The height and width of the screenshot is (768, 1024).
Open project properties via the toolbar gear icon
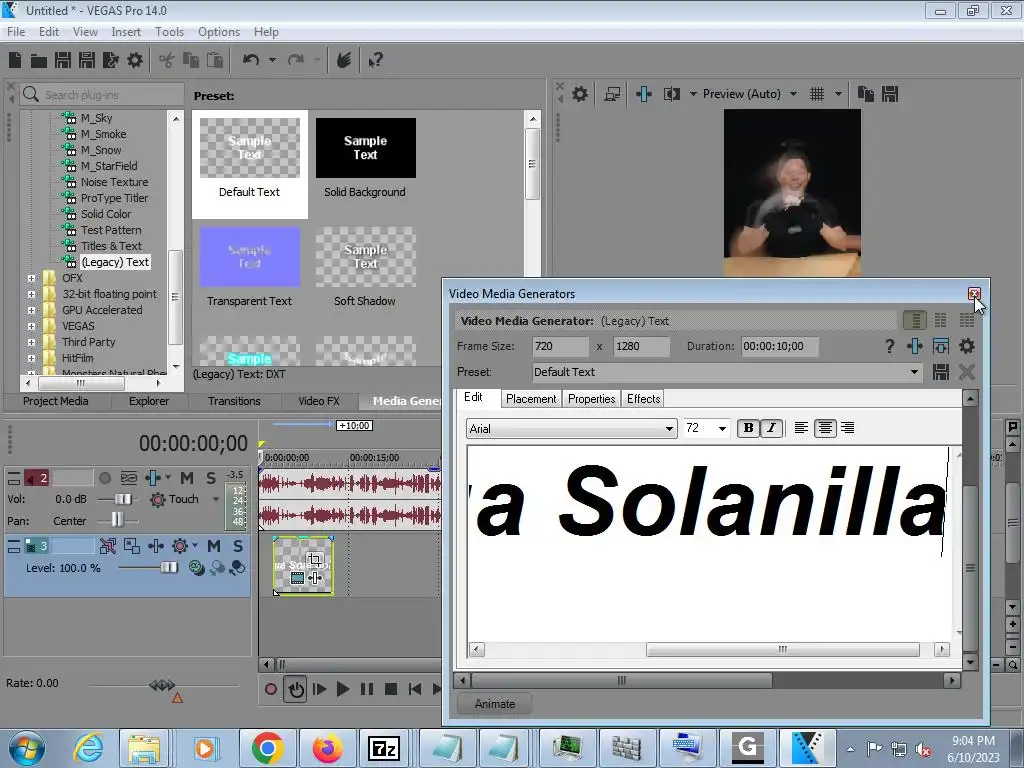point(135,60)
